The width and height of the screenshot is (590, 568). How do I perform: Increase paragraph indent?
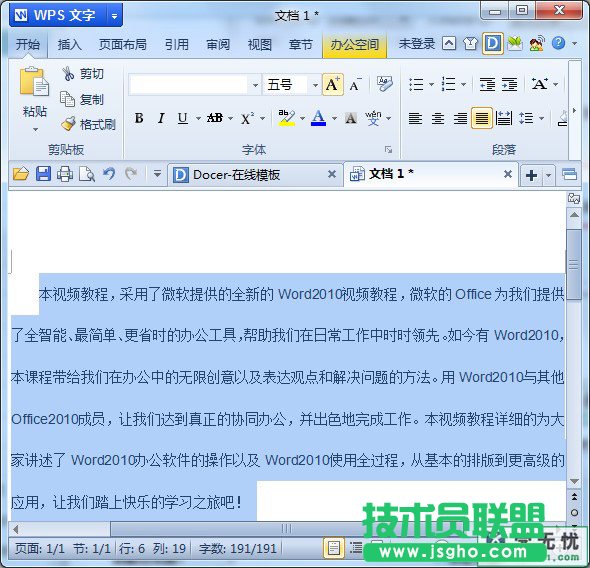pyautogui.click(x=509, y=84)
